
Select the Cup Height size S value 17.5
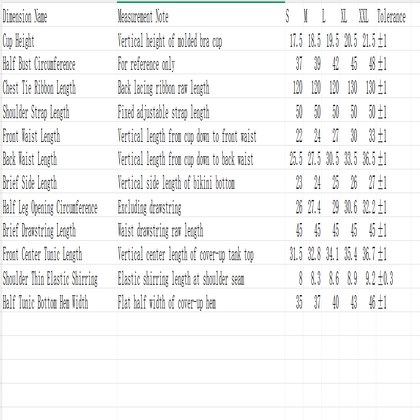294,41
